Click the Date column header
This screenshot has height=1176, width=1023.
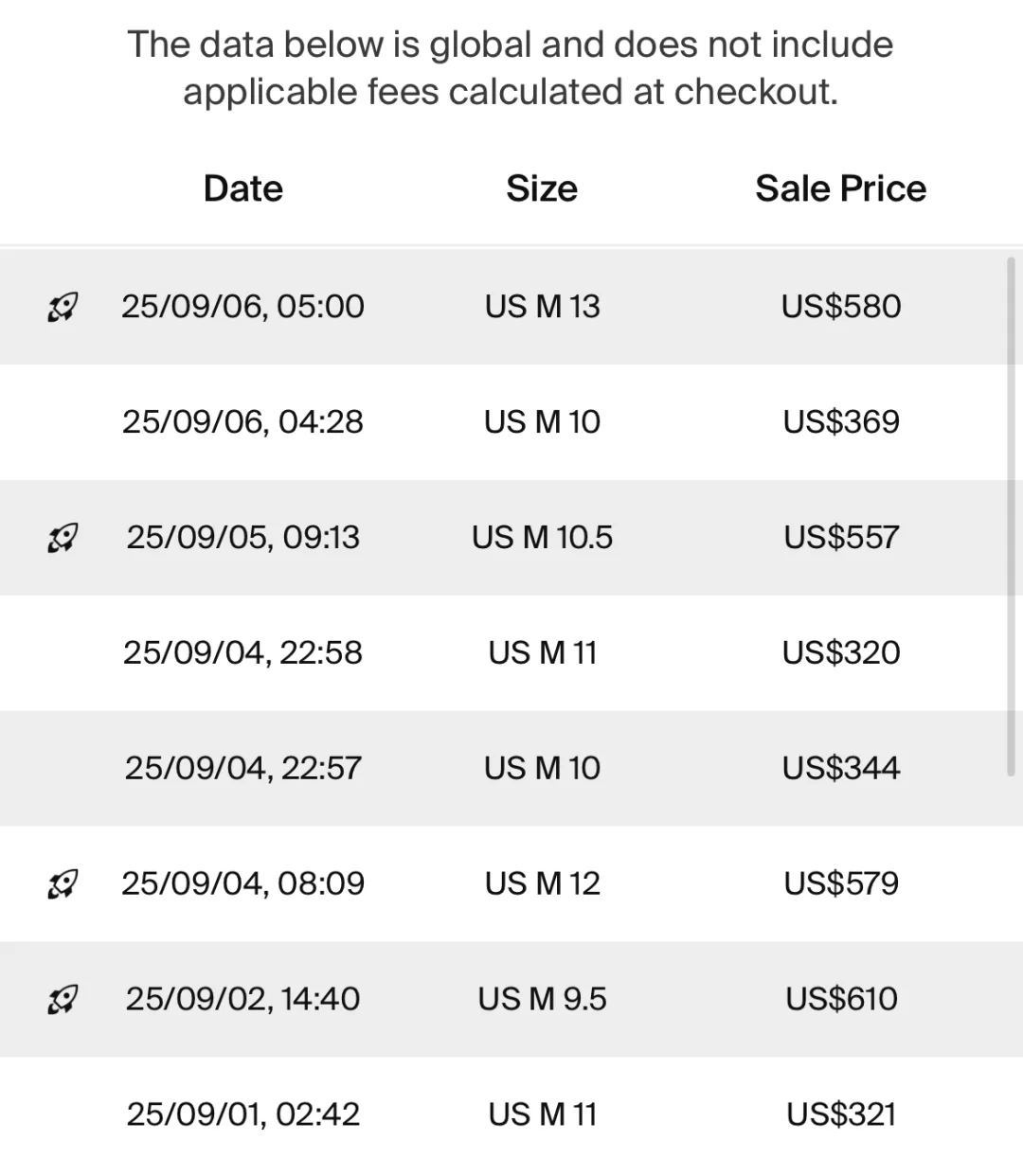(242, 188)
